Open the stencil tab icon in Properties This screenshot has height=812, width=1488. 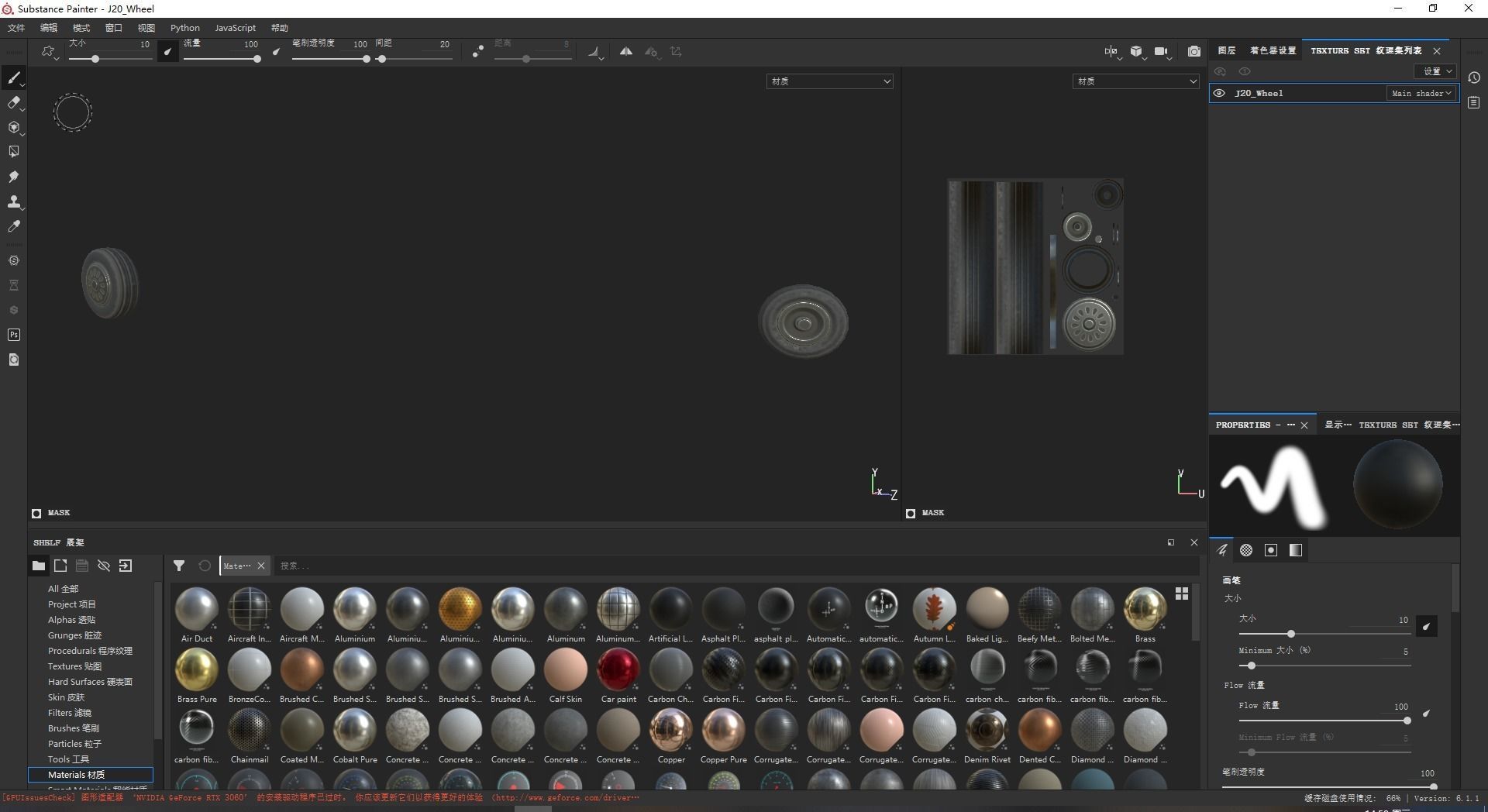1271,550
